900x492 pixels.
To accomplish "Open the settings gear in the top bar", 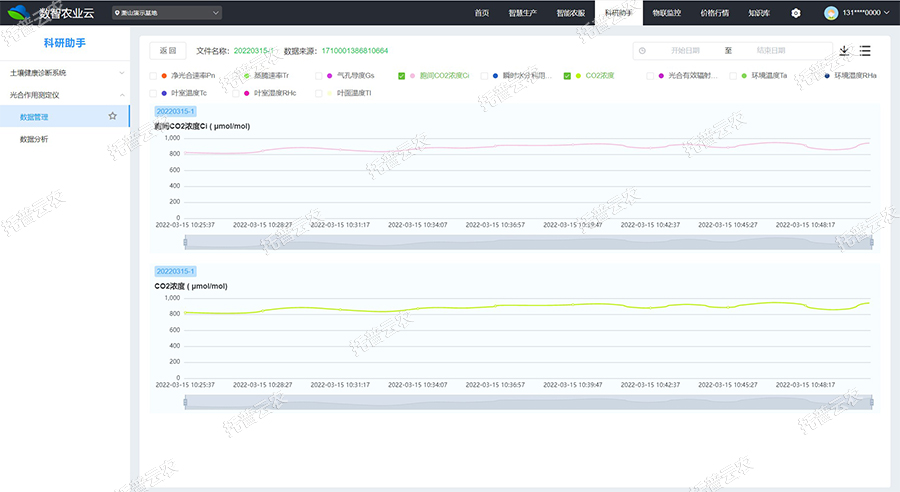I will pos(796,13).
